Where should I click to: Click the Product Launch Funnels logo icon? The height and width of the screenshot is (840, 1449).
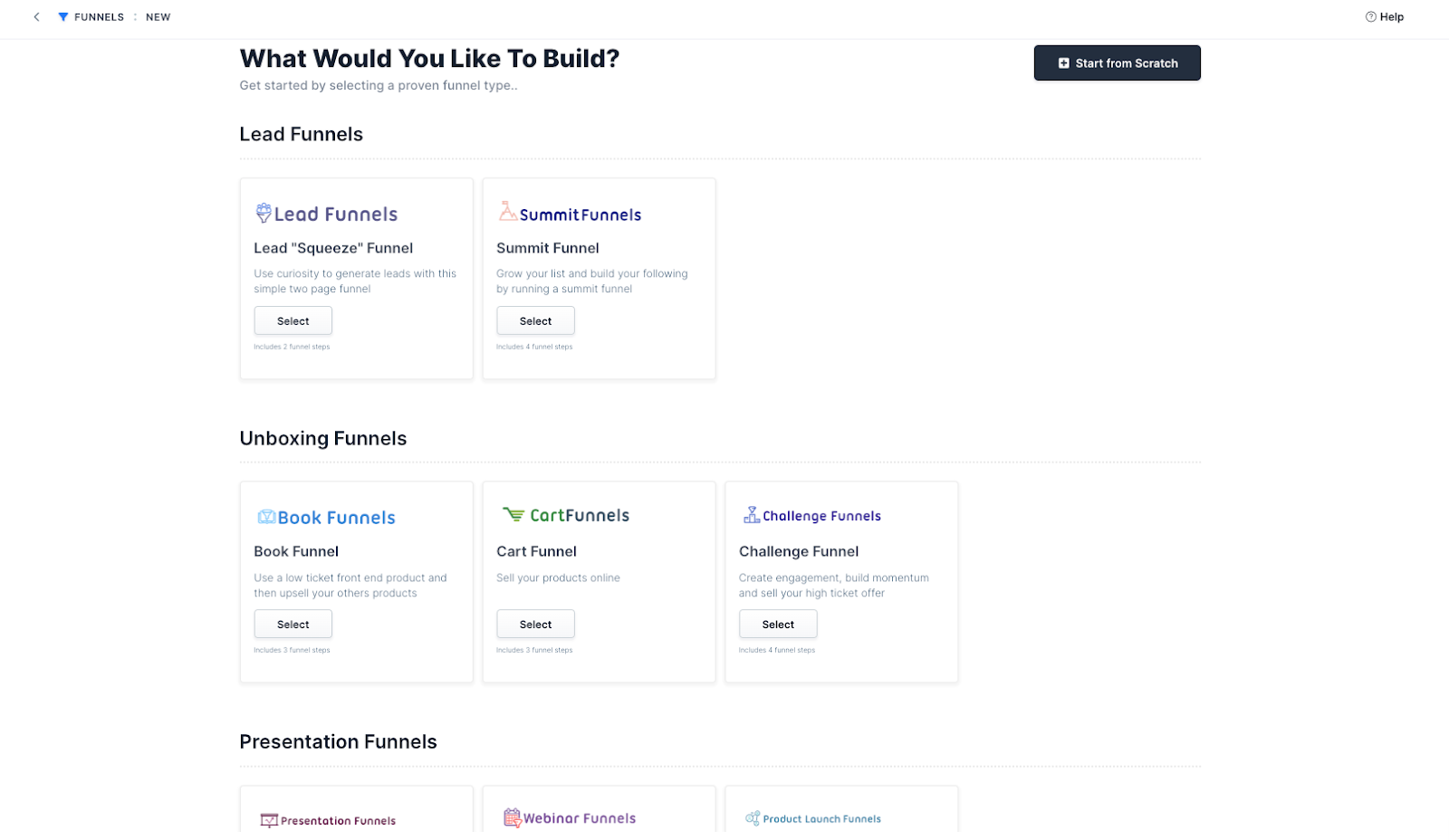(x=750, y=817)
